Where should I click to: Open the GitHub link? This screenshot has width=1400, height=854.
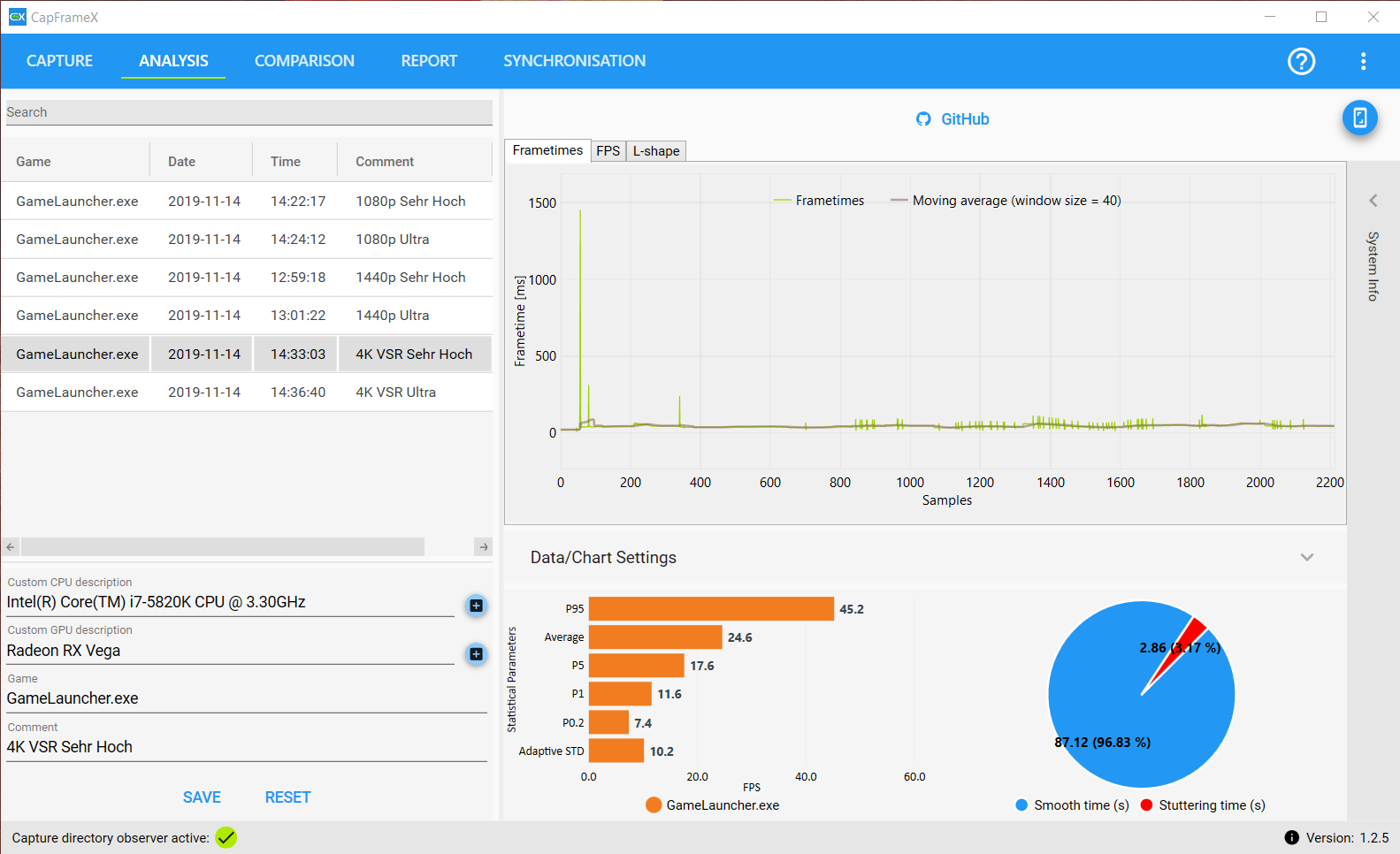click(x=965, y=119)
